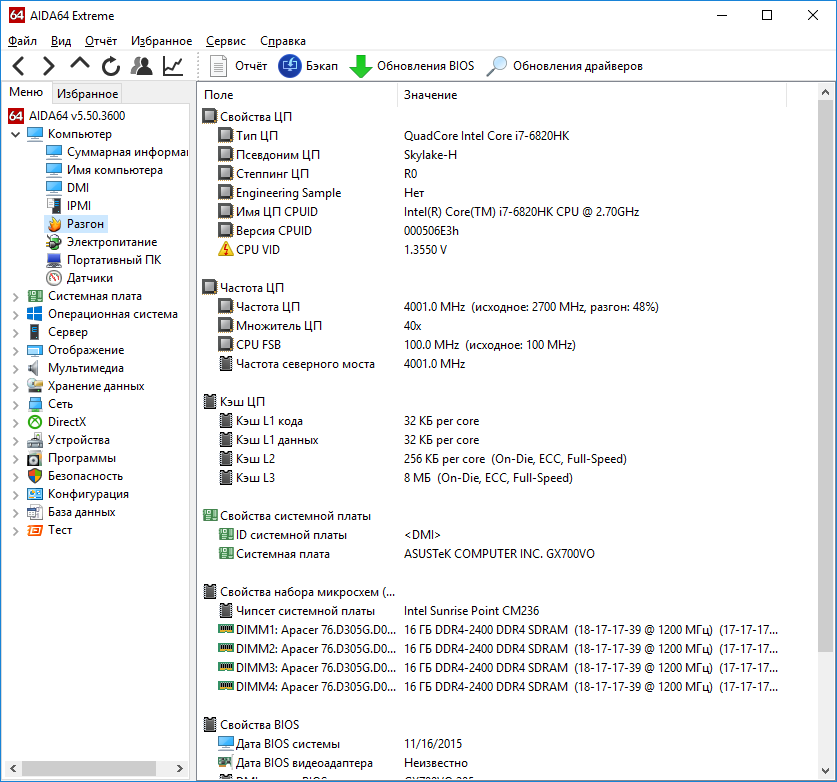
Task: Refresh the page with the circular arrow icon
Action: 111,66
